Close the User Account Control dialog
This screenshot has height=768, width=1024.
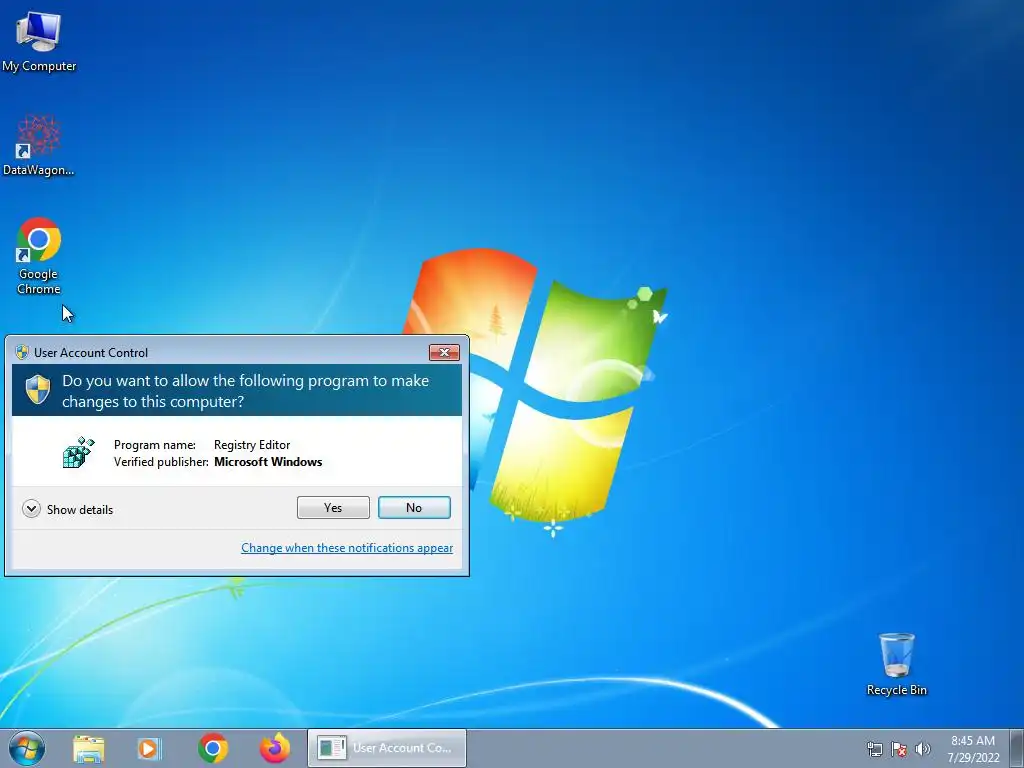444,353
